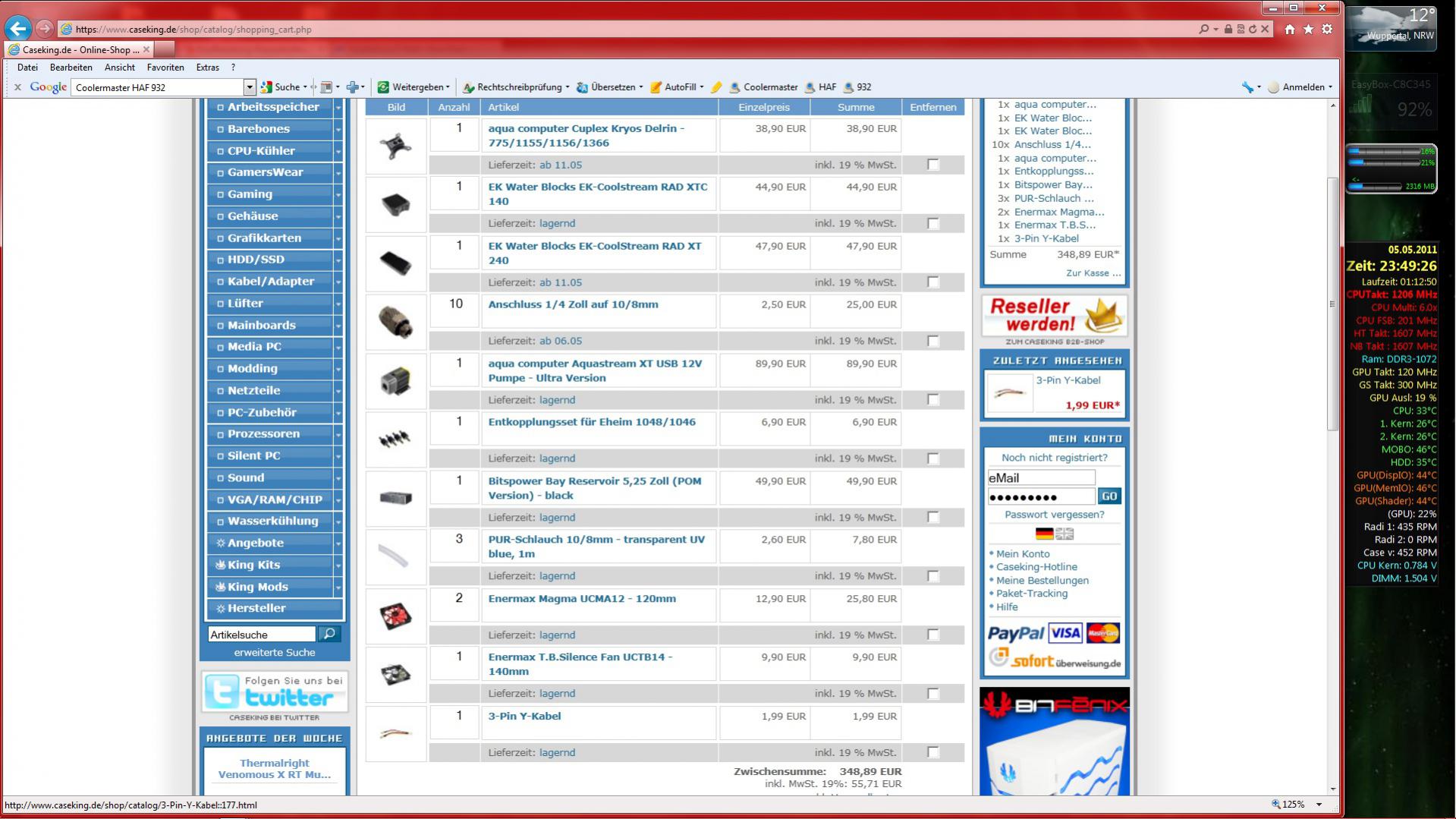This screenshot has width=1456, height=819.
Task: Check remove box for Anschluss 1/4 Zoll
Action: (932, 341)
